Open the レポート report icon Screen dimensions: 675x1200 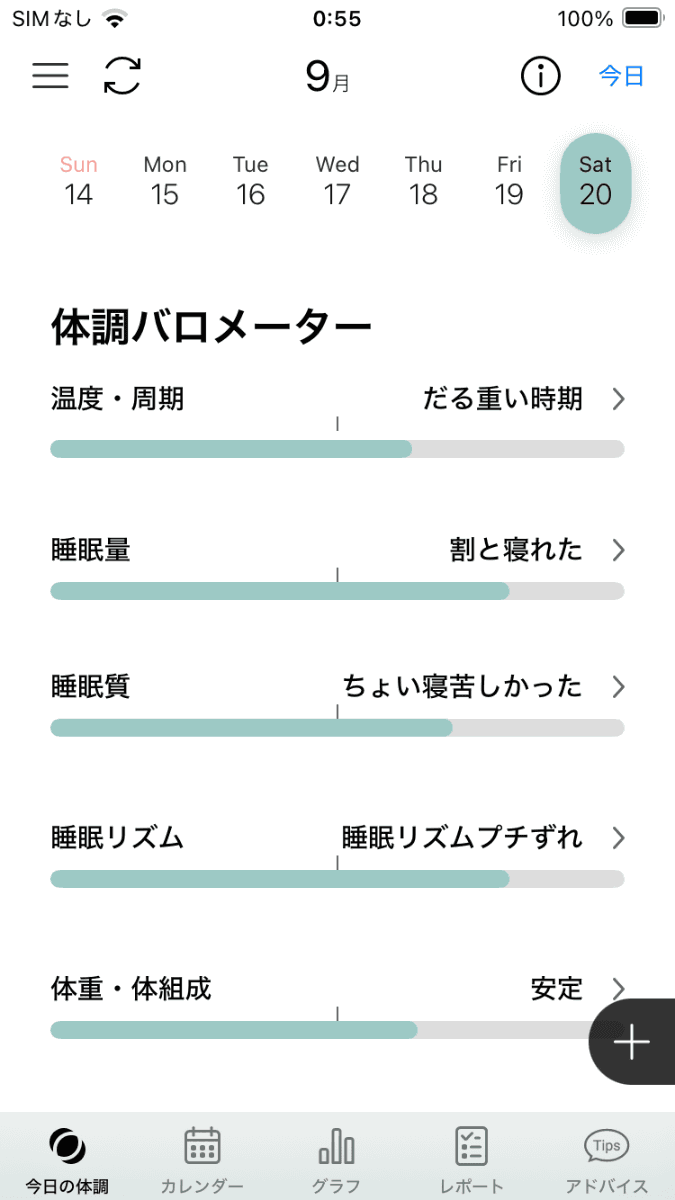click(470, 1146)
